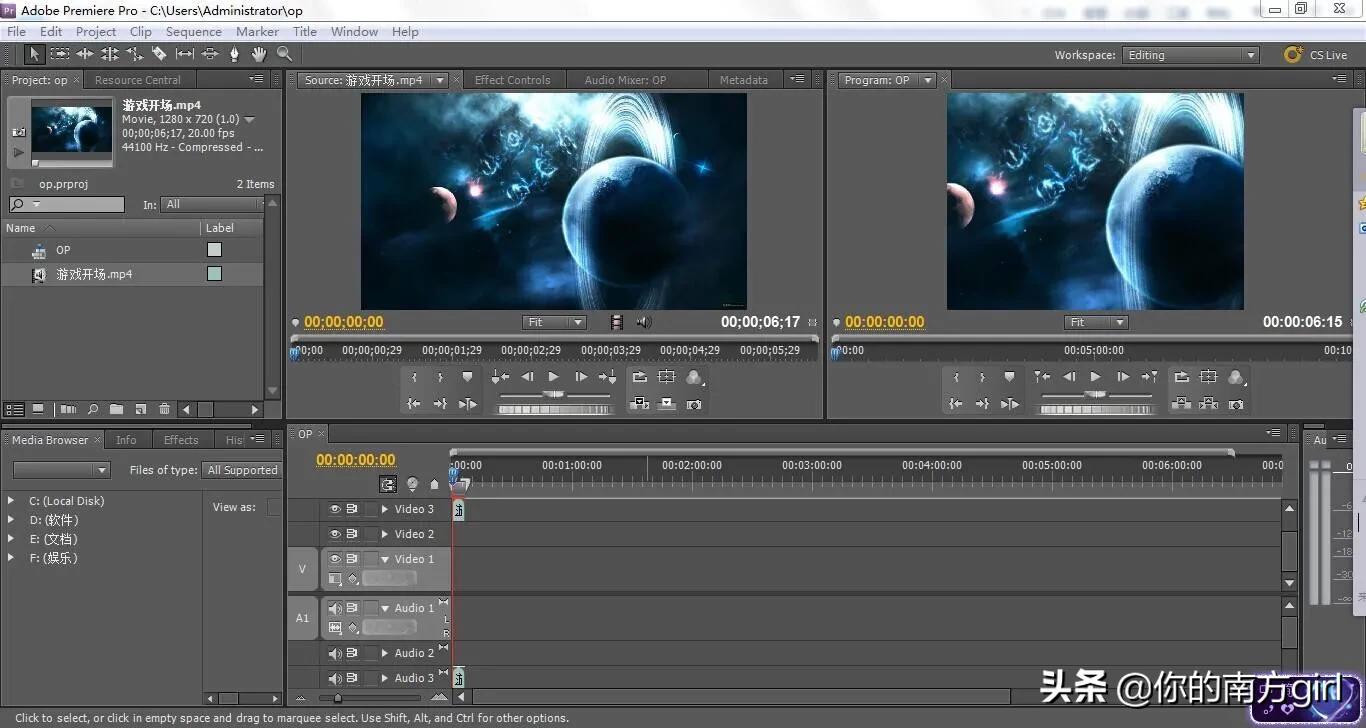This screenshot has width=1366, height=728.
Task: Toggle Video 1 track visibility eye
Action: [335, 559]
